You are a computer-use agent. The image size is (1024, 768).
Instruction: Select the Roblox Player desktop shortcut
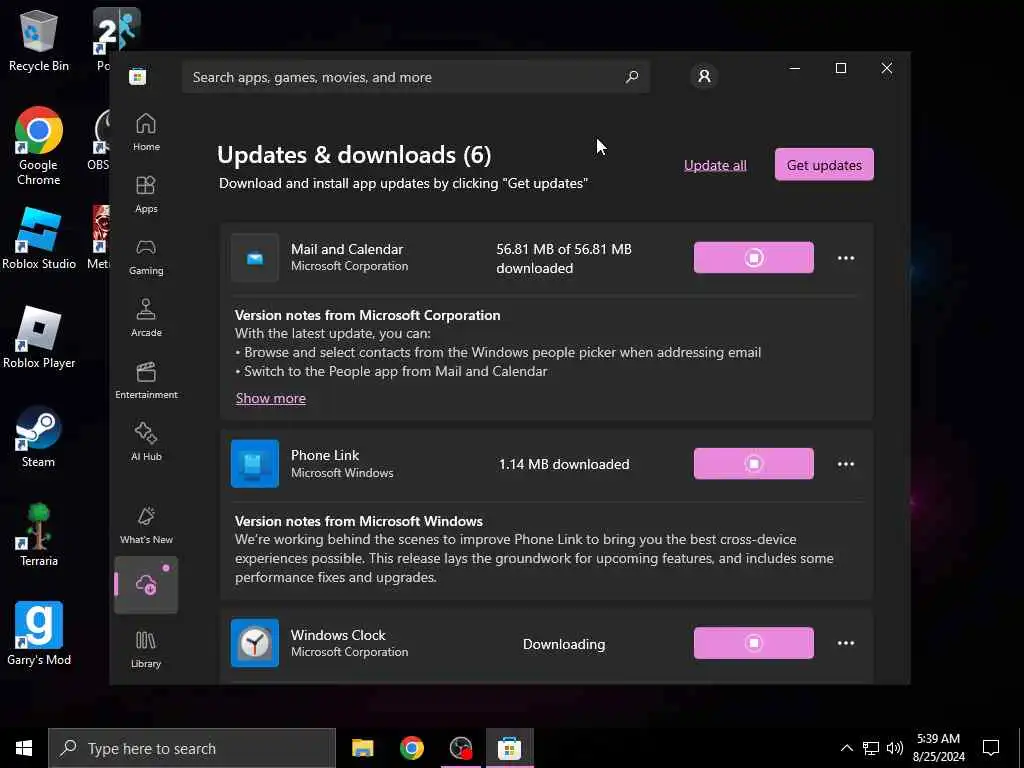[x=39, y=338]
